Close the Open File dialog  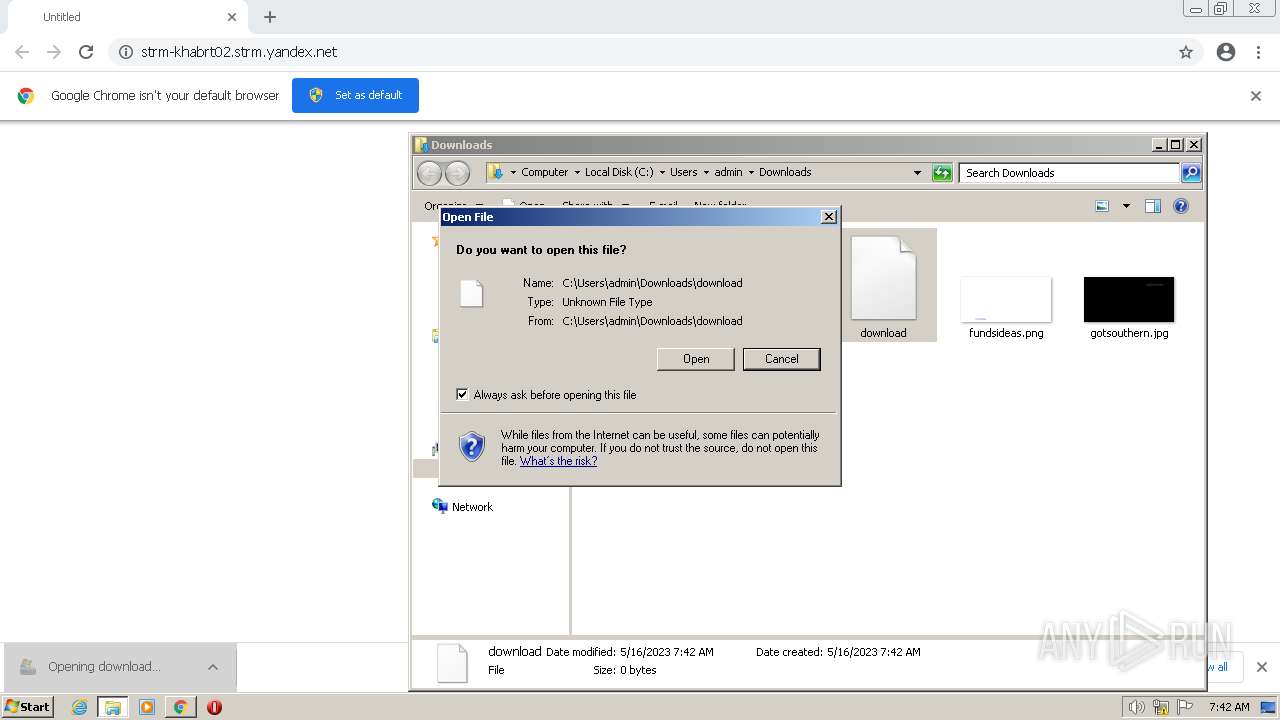pos(828,217)
